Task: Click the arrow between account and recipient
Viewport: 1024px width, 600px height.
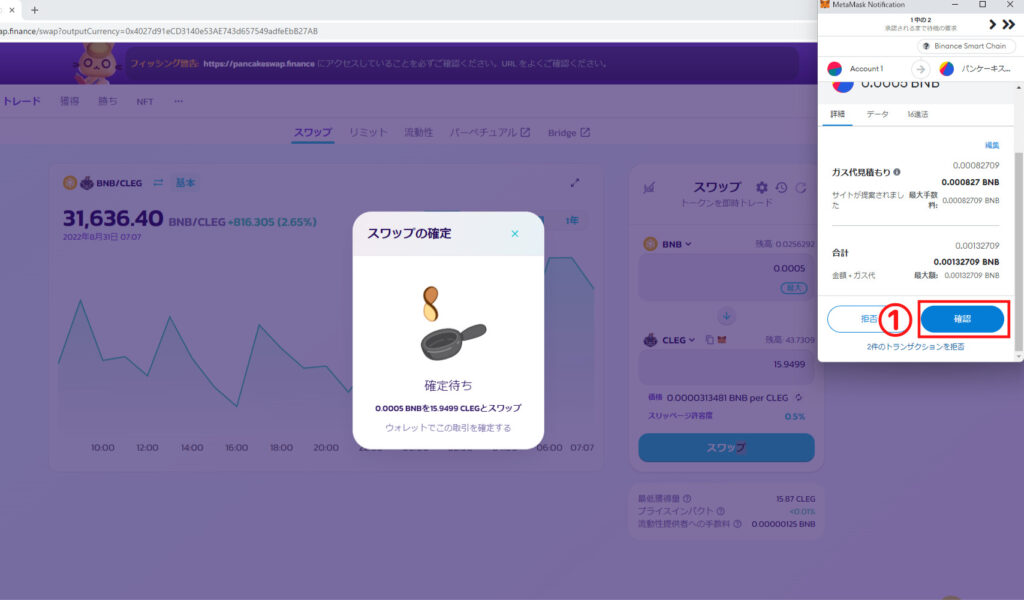Action: (920, 69)
